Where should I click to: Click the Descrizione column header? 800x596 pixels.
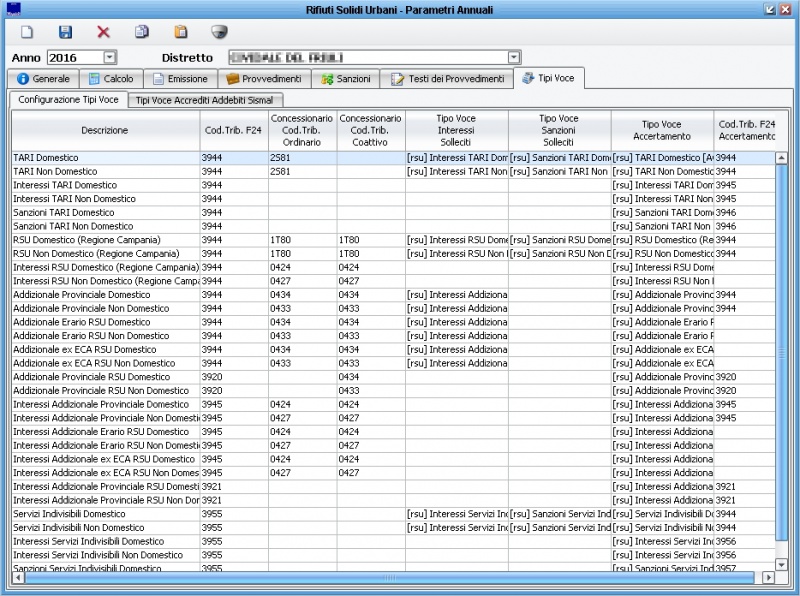tap(105, 130)
